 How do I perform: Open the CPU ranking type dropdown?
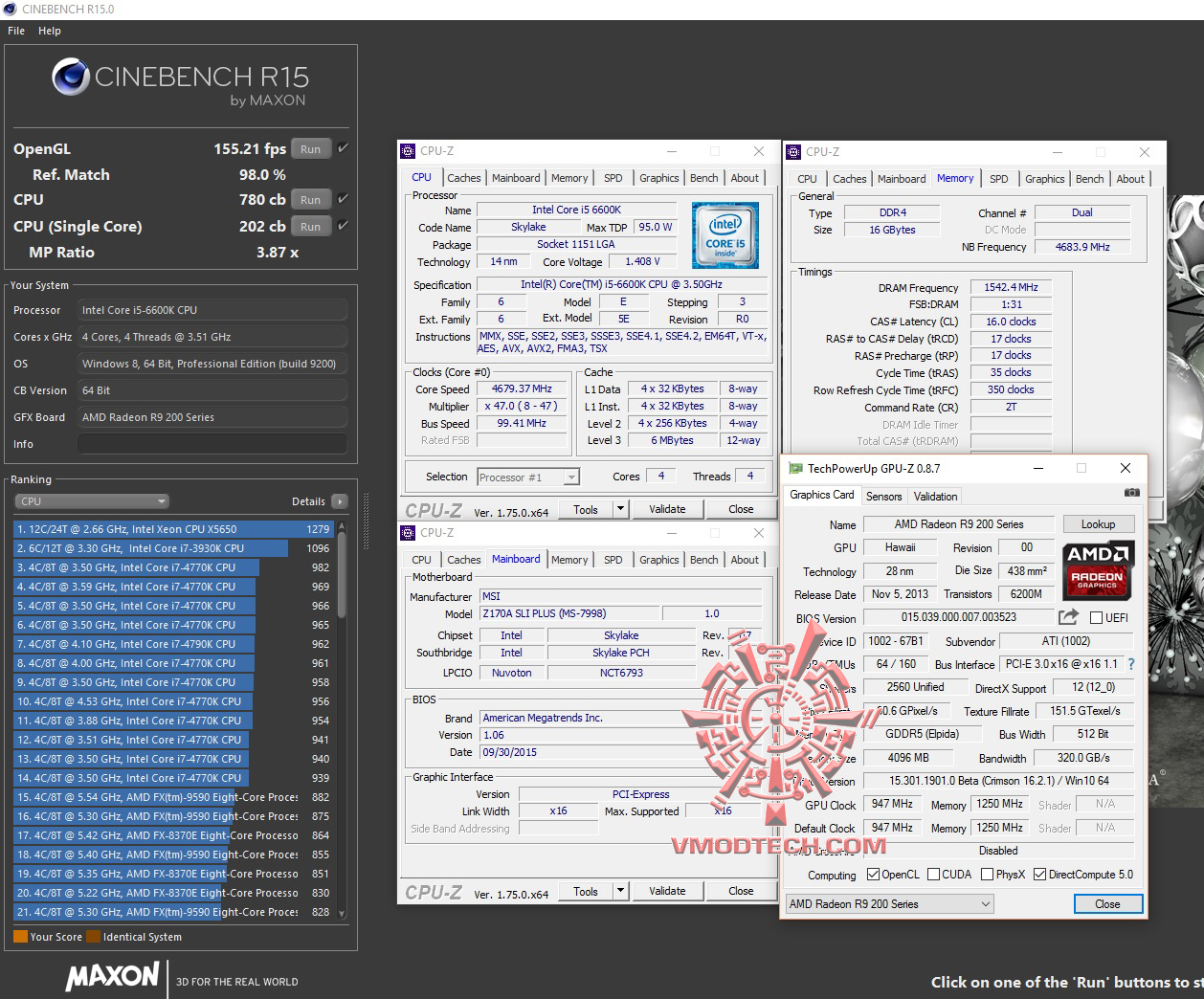click(x=92, y=501)
